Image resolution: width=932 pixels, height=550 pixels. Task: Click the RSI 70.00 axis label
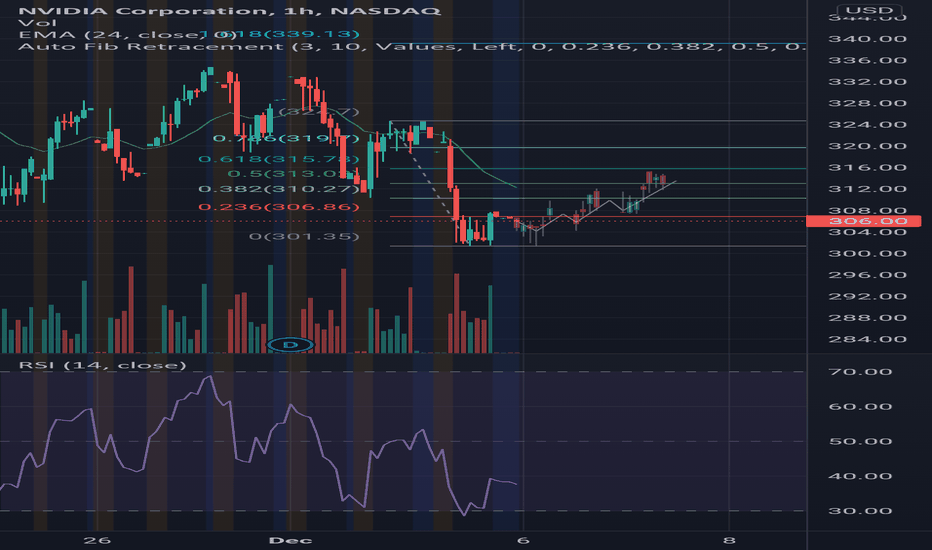(x=860, y=372)
